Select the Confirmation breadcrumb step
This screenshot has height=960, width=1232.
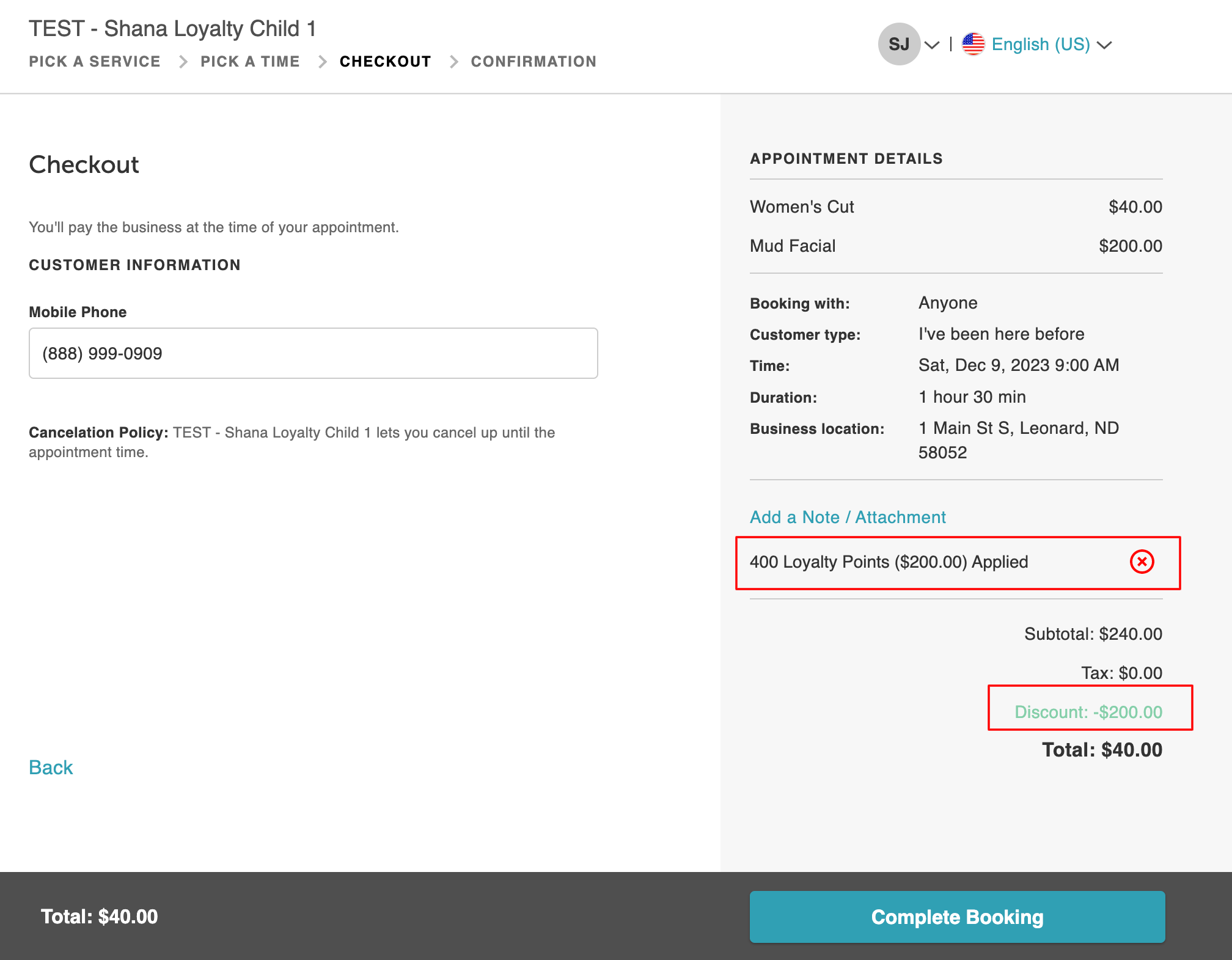[533, 62]
